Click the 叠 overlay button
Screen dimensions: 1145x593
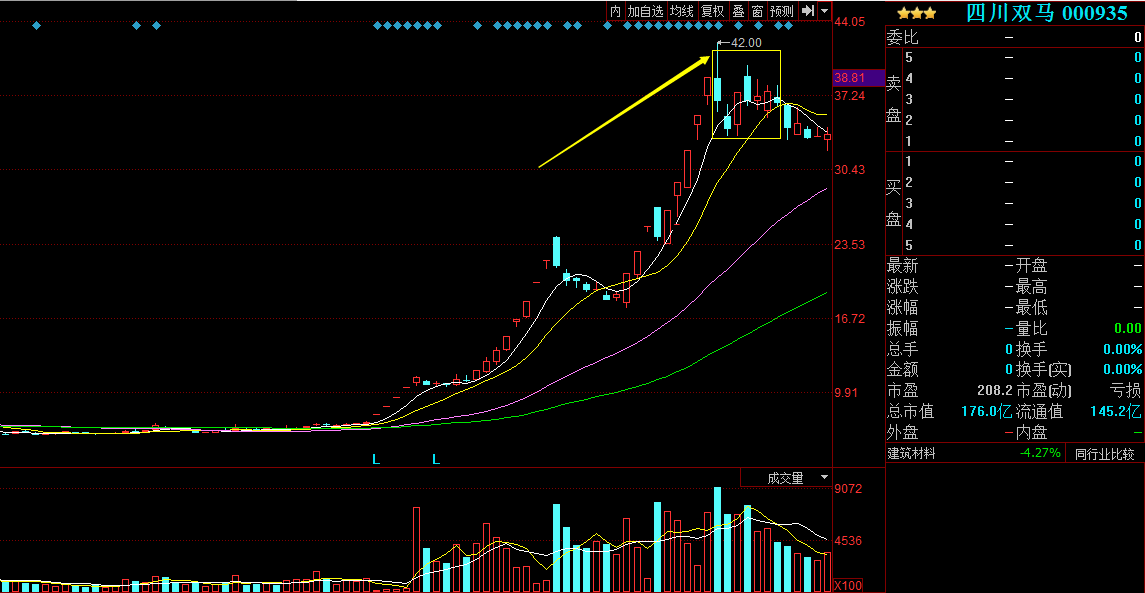point(738,11)
